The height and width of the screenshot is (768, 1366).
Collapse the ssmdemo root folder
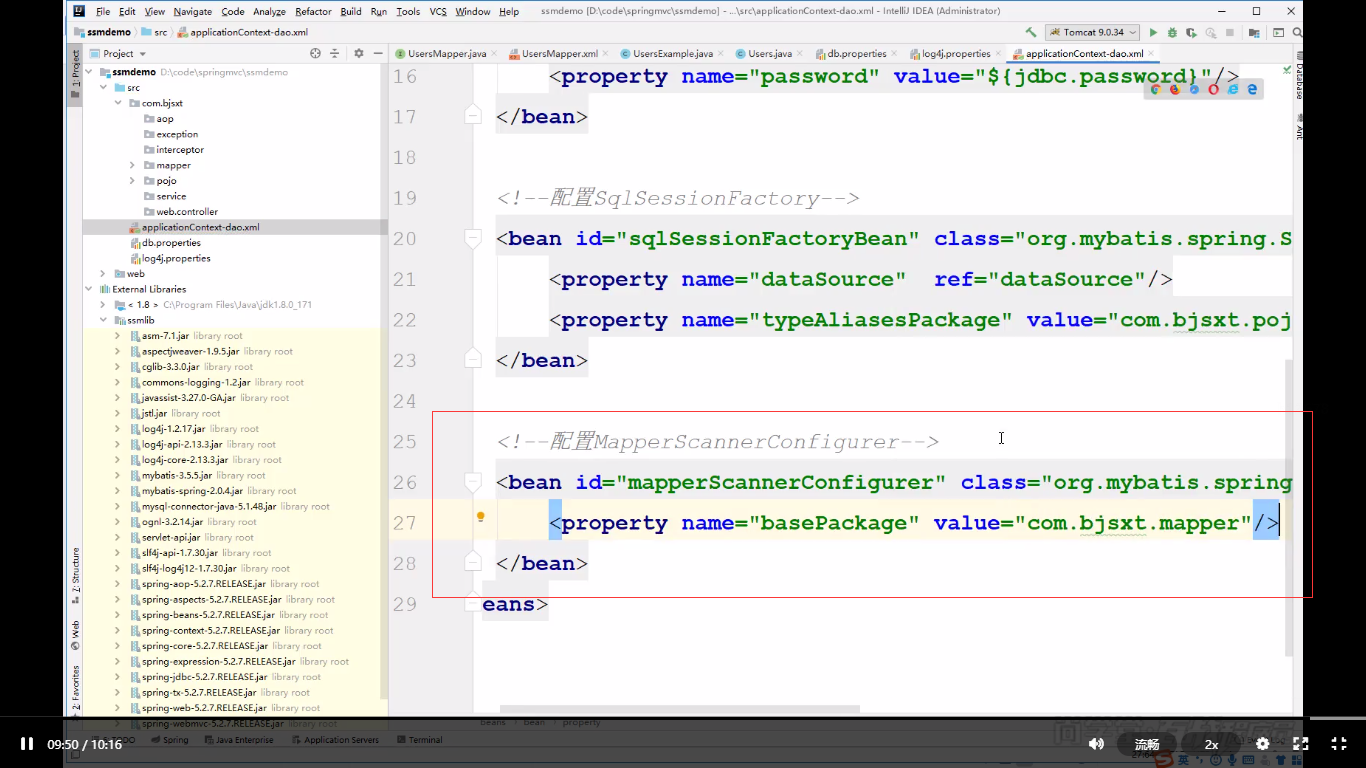click(x=89, y=72)
